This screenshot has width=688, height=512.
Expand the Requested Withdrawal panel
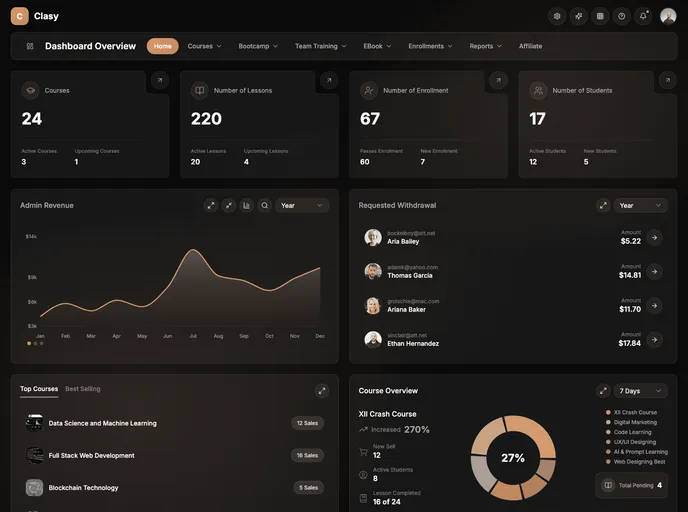603,205
